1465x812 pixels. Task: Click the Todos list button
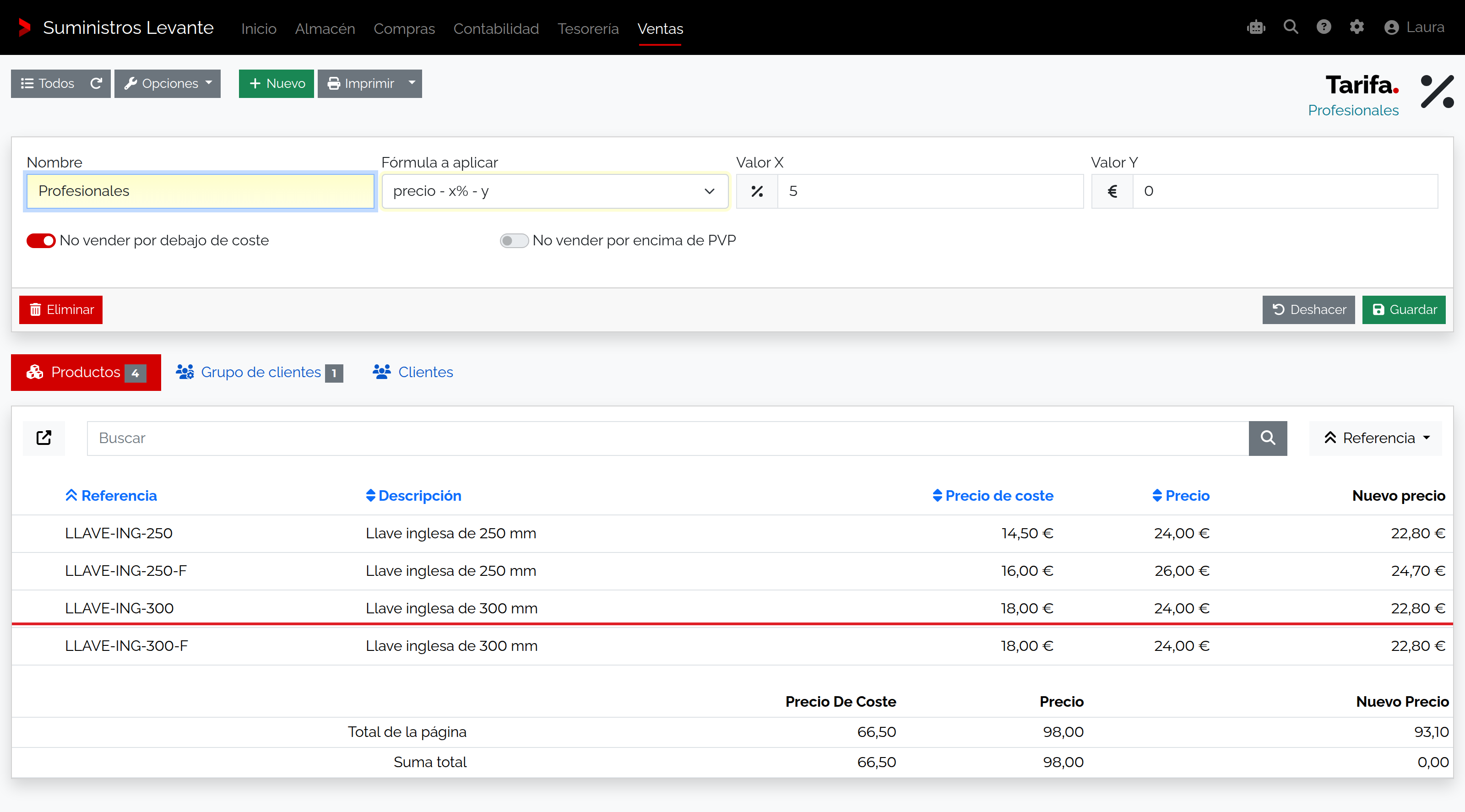click(47, 84)
